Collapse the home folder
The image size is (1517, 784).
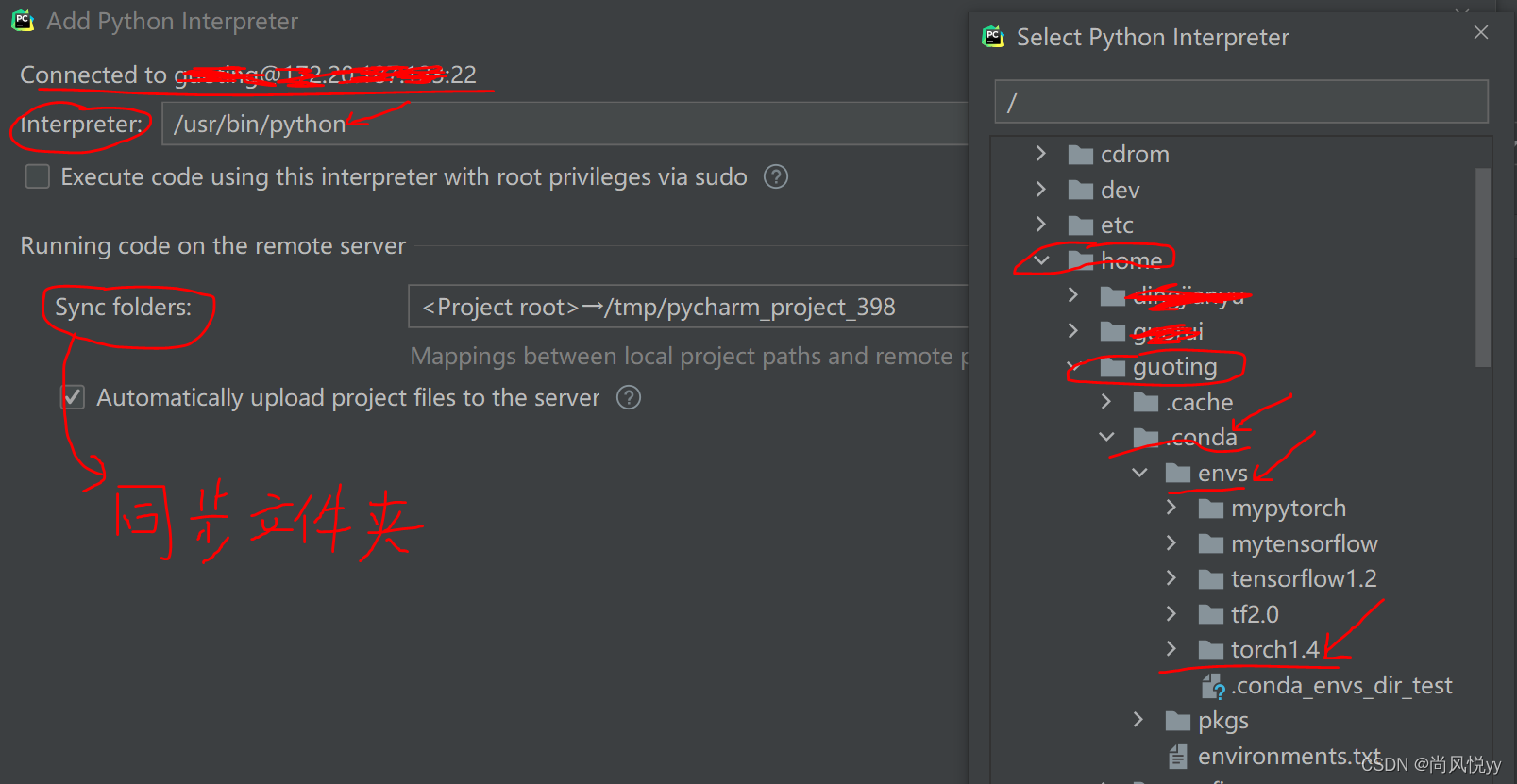point(1040,259)
